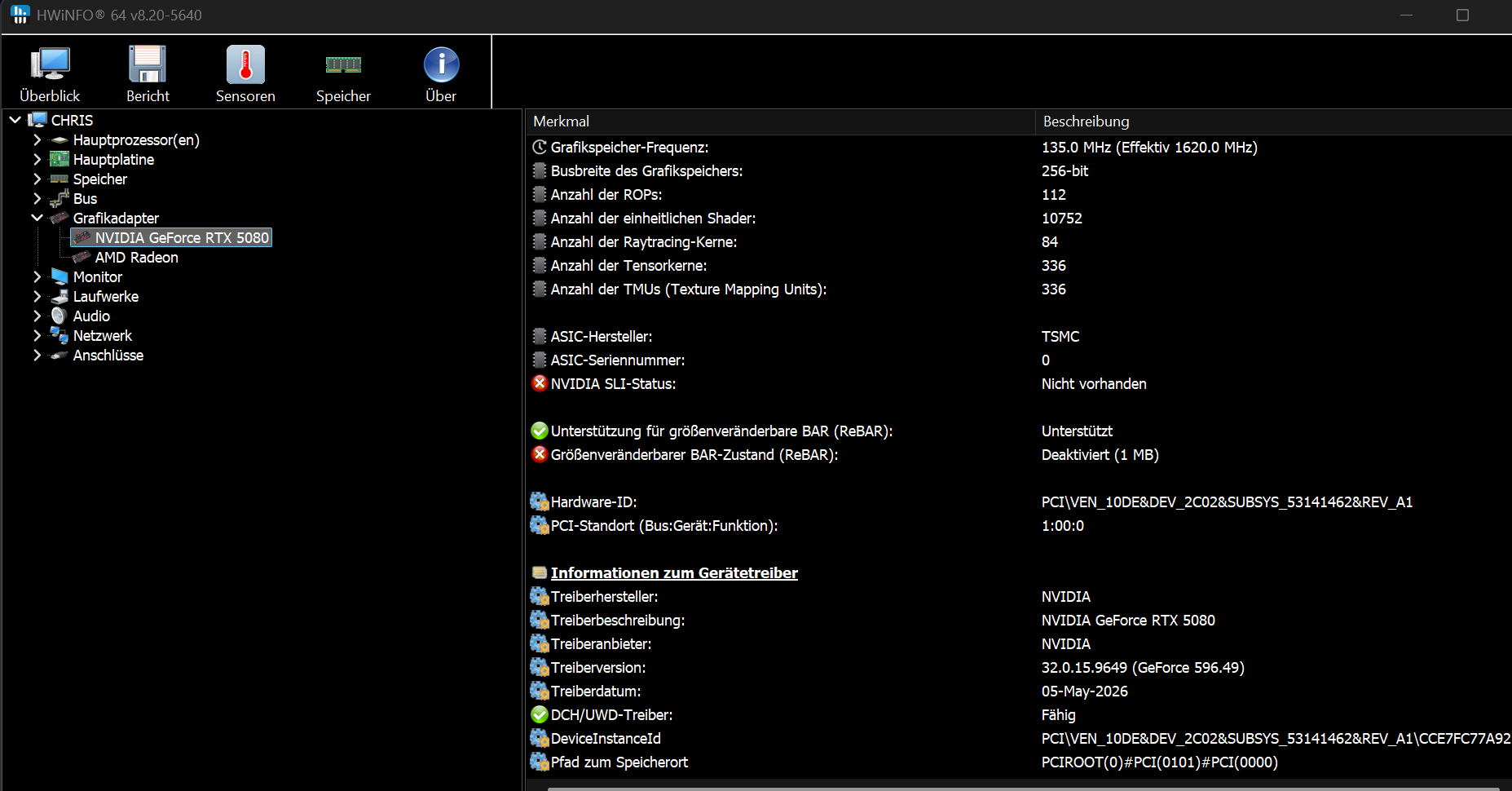This screenshot has width=1512, height=791.
Task: Click the Bus icon in tree
Action: 60,198
